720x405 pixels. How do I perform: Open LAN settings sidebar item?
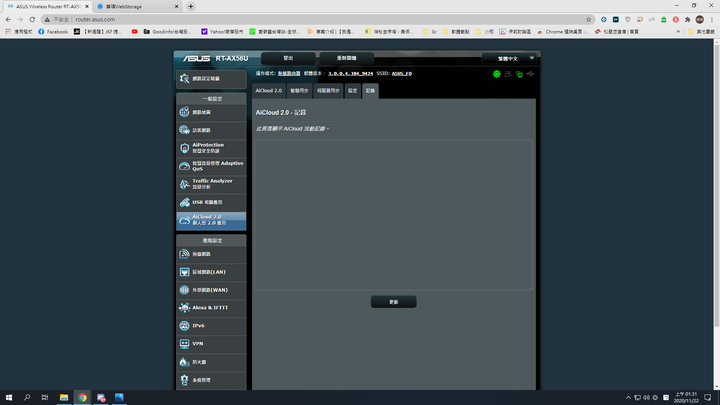(211, 272)
